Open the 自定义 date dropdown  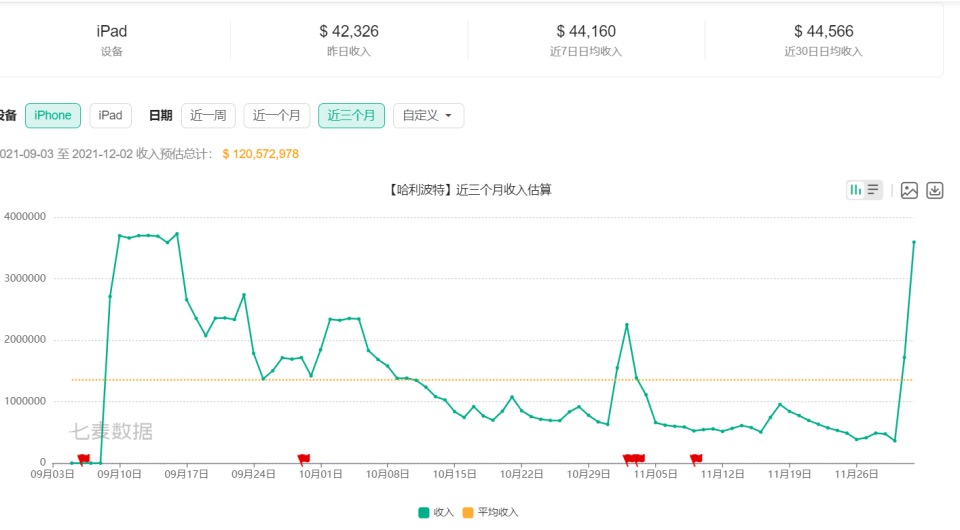428,116
